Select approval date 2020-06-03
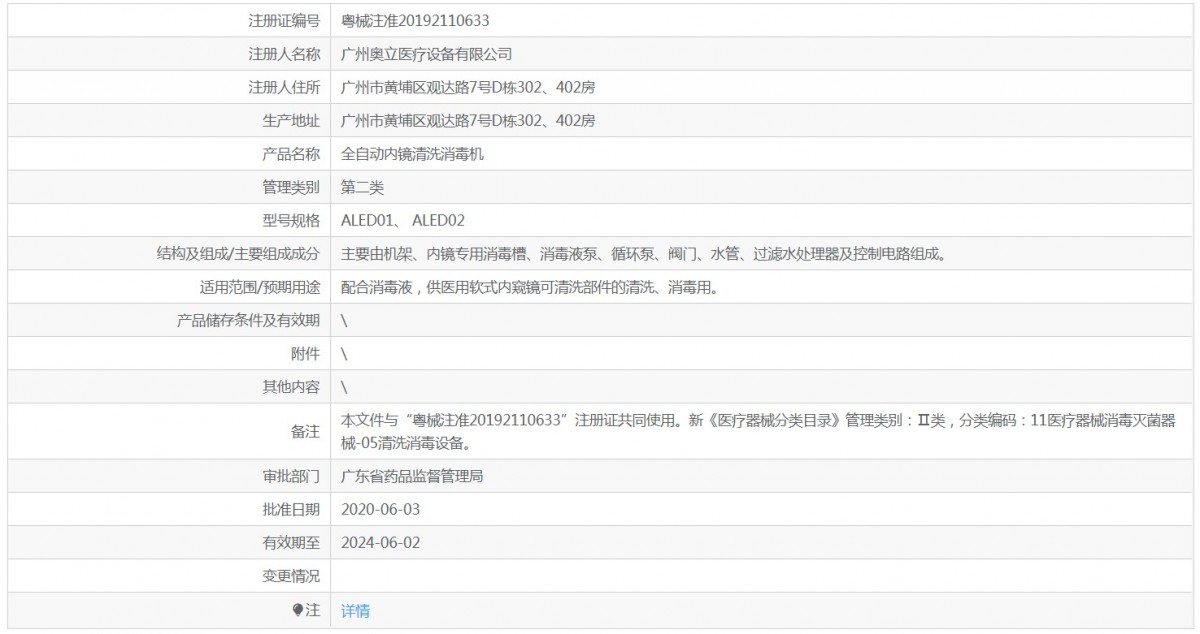The image size is (1200, 634). tap(381, 509)
